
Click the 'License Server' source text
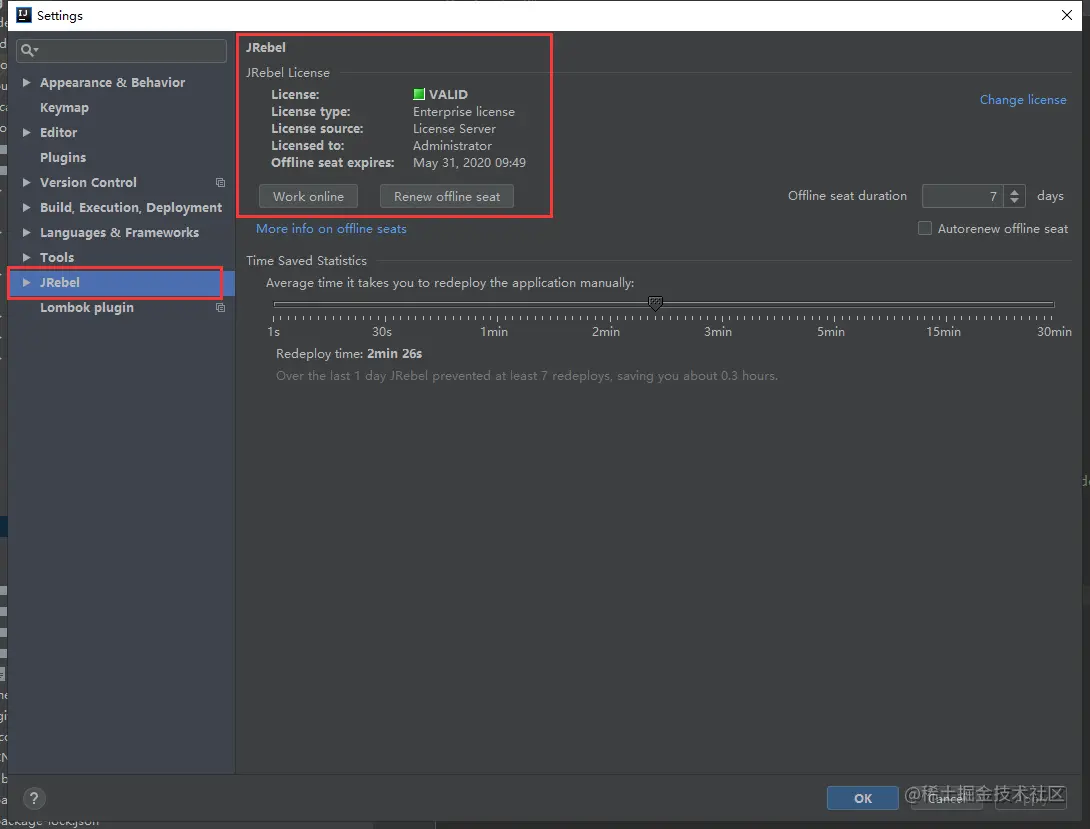tap(454, 129)
